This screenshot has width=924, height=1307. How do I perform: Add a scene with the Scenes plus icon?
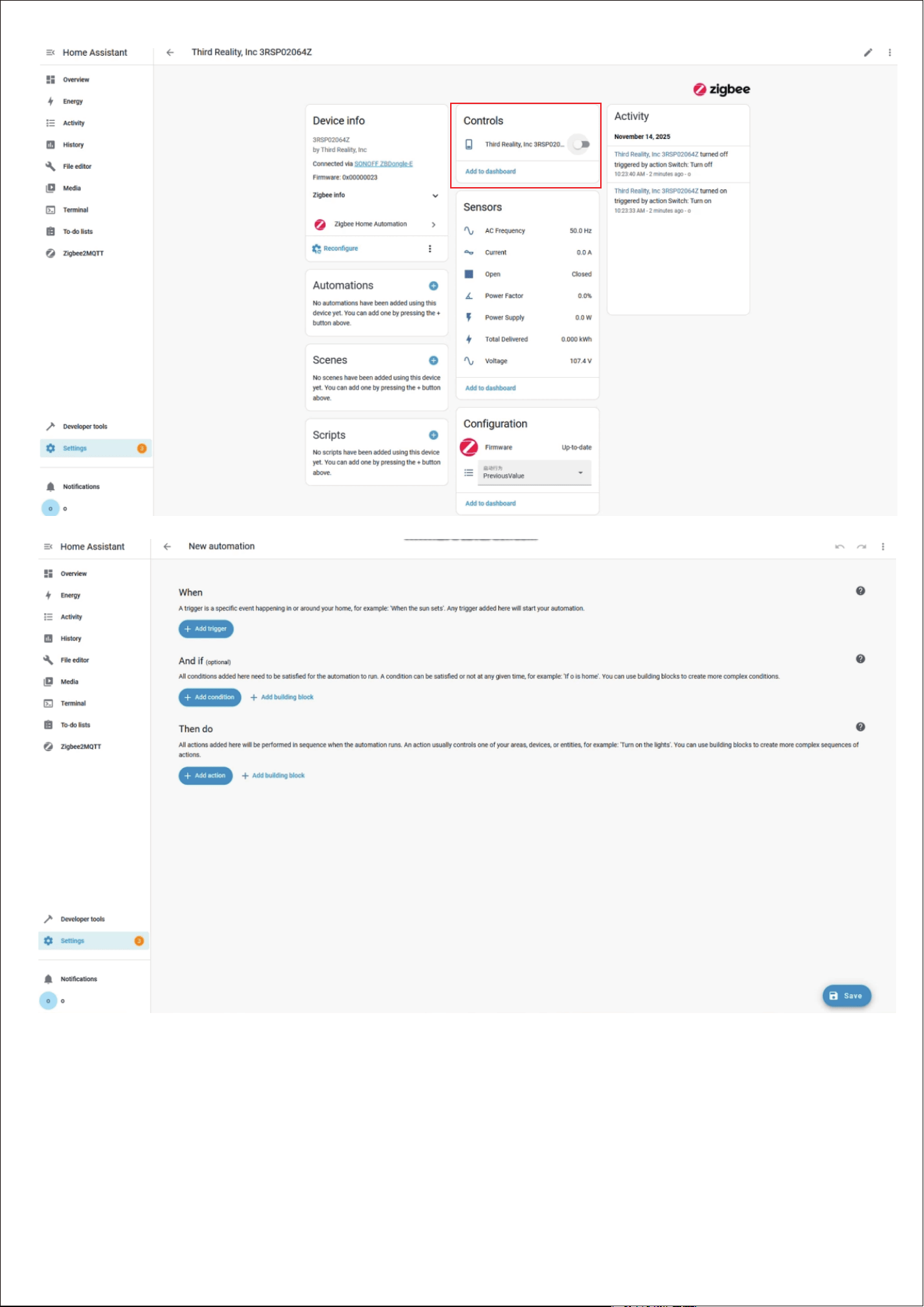(433, 360)
